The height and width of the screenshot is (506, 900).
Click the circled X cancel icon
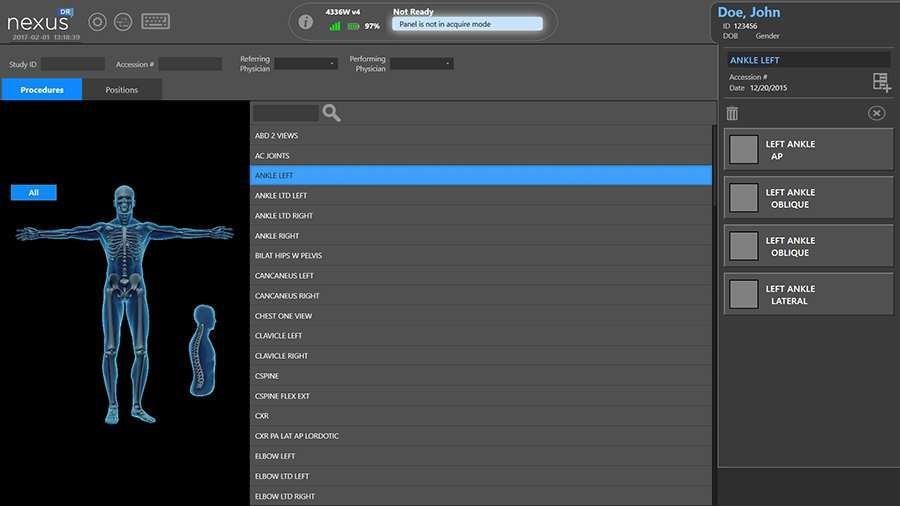pos(877,113)
